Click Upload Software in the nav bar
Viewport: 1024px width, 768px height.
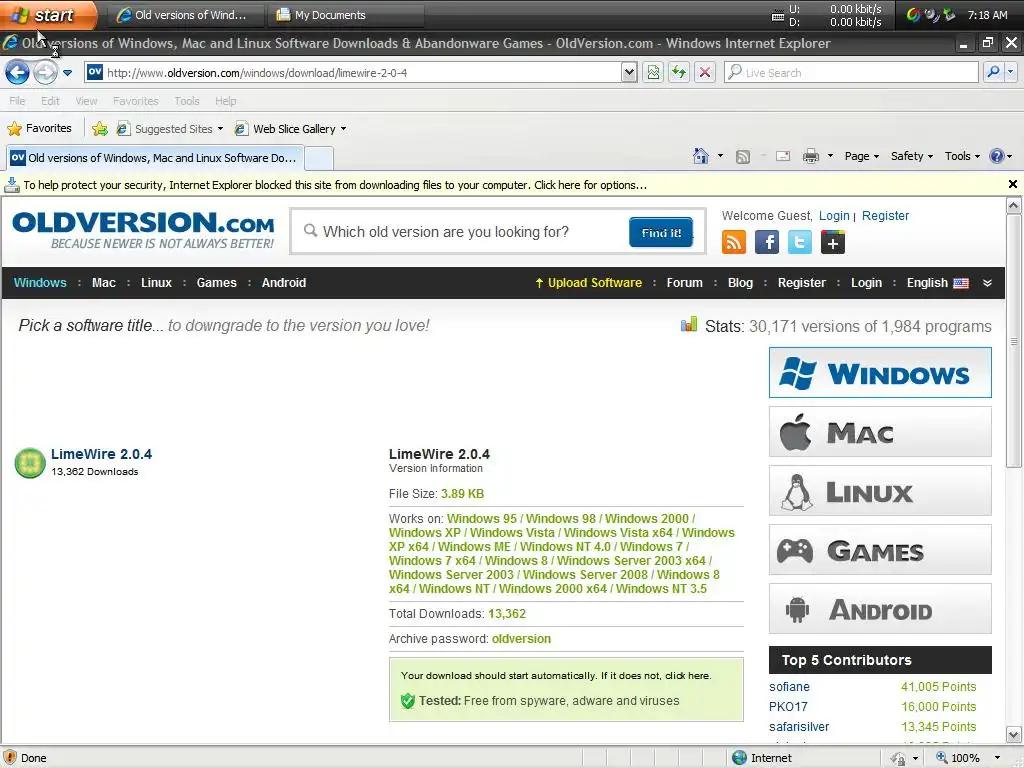click(x=588, y=283)
